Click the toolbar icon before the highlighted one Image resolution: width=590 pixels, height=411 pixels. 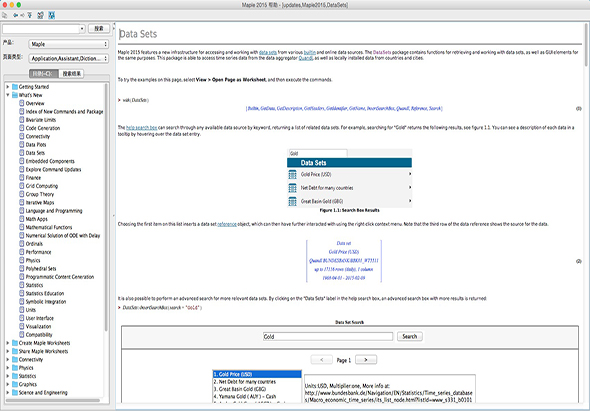(41, 15)
